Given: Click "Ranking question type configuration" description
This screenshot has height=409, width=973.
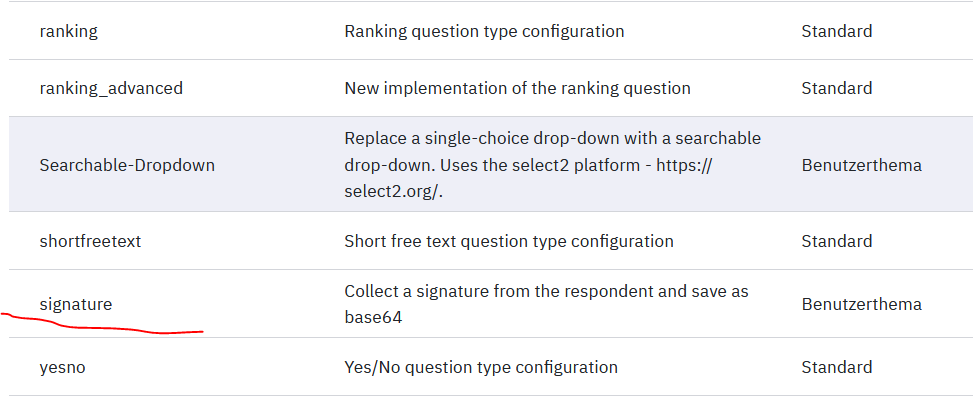Looking at the screenshot, I should pyautogui.click(x=484, y=31).
